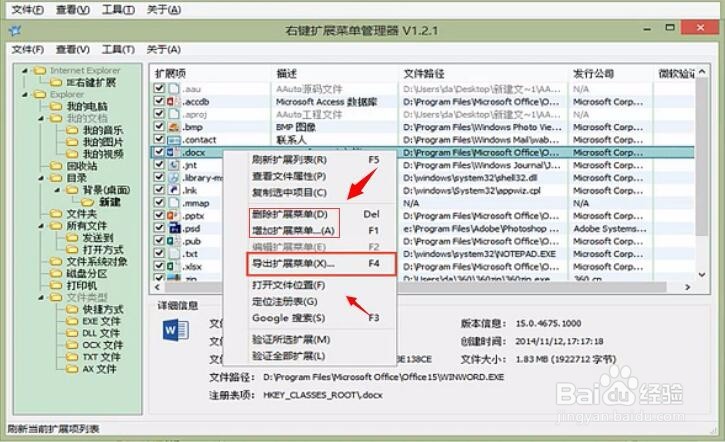Click the library icon beside .library-ms
The image size is (725, 442).
173,178
